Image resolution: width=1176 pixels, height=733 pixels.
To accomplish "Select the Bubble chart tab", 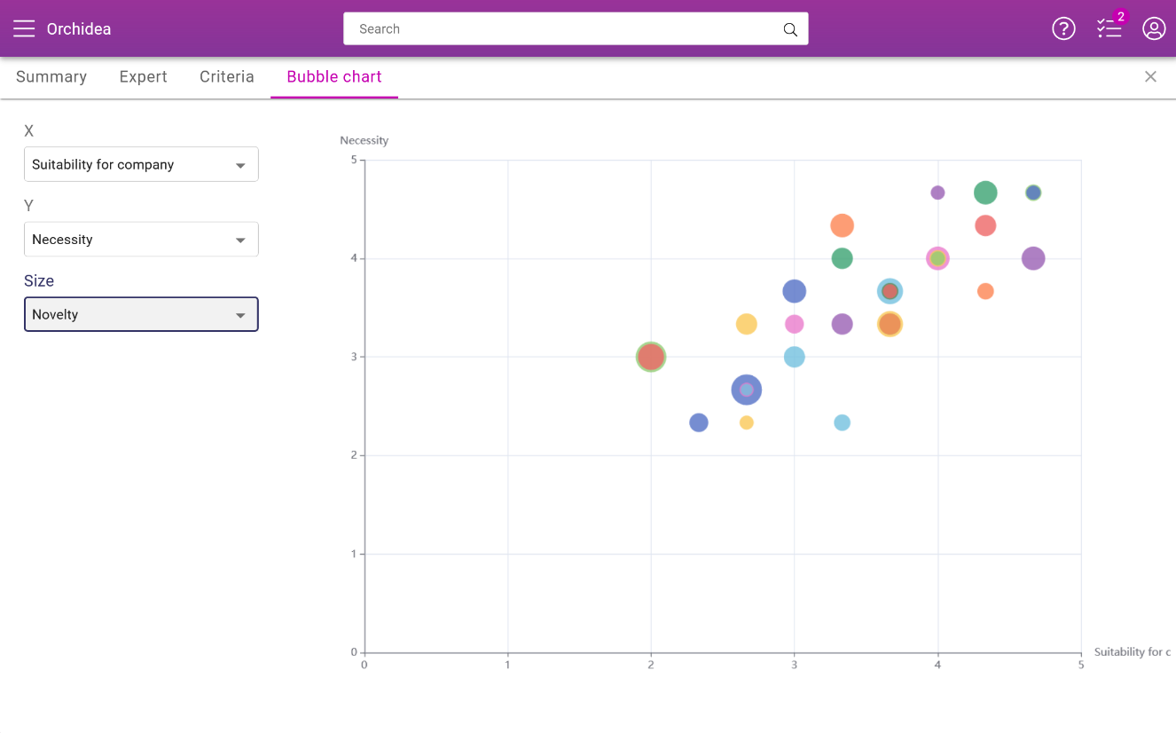I will (334, 77).
